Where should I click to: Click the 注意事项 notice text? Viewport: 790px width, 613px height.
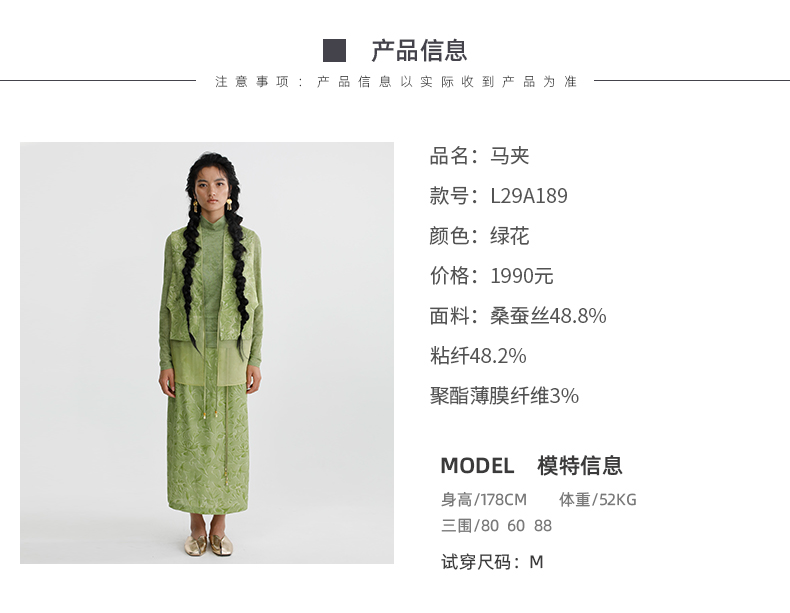(396, 82)
